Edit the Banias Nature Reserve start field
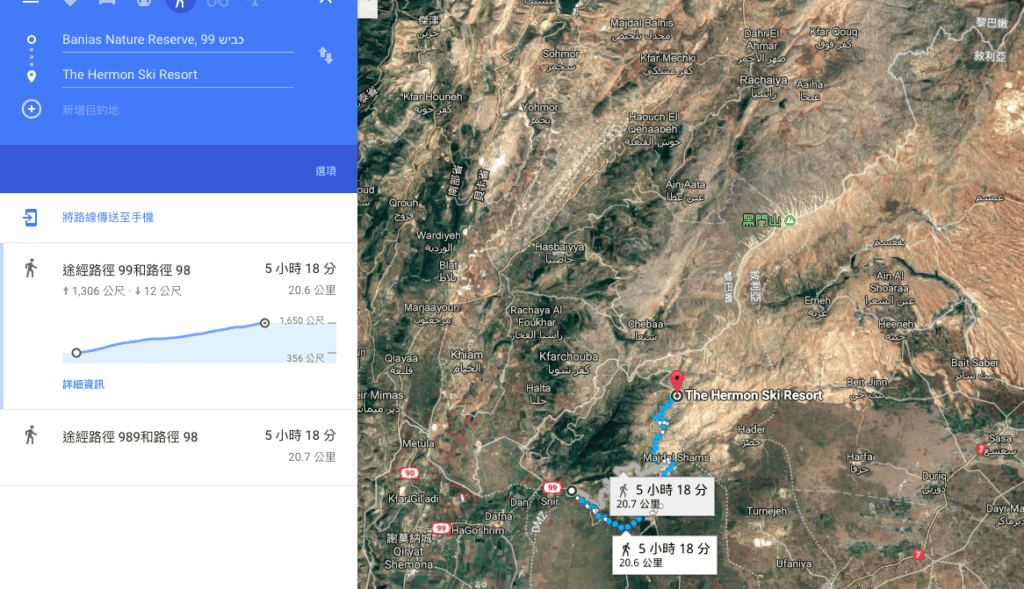Image resolution: width=1024 pixels, height=589 pixels. (178, 40)
